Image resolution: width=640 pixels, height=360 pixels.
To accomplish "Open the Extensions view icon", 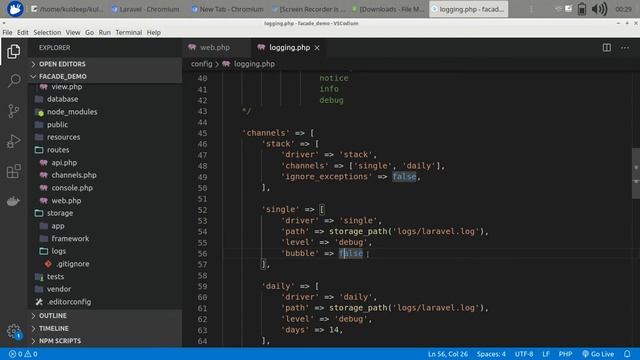I will pyautogui.click(x=13, y=171).
